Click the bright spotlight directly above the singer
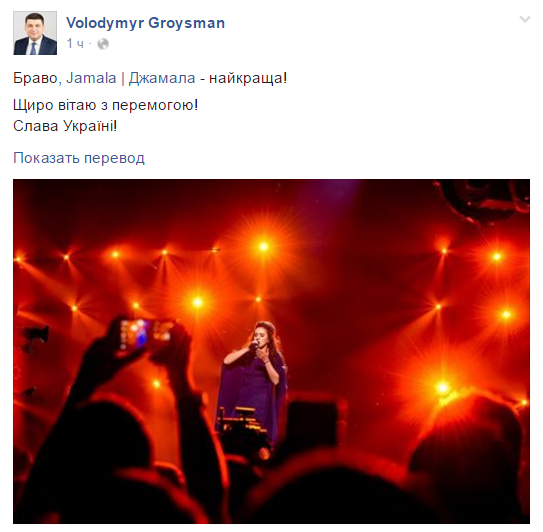 coord(264,247)
